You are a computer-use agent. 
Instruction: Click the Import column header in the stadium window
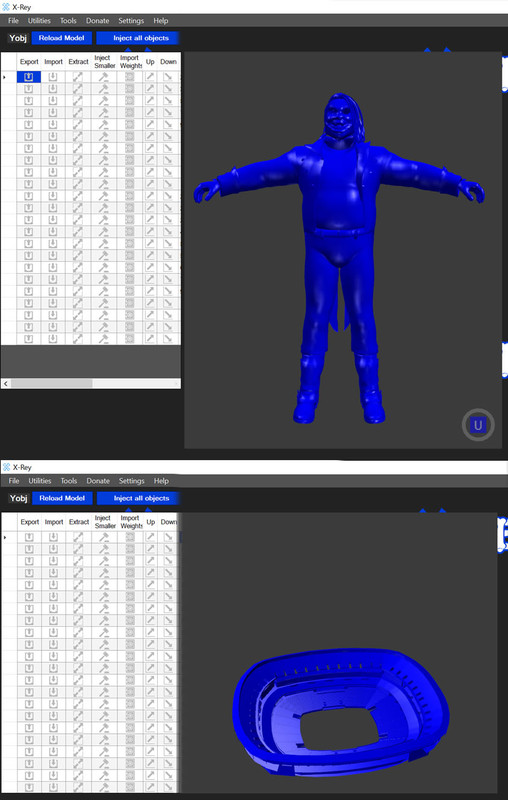point(54,522)
